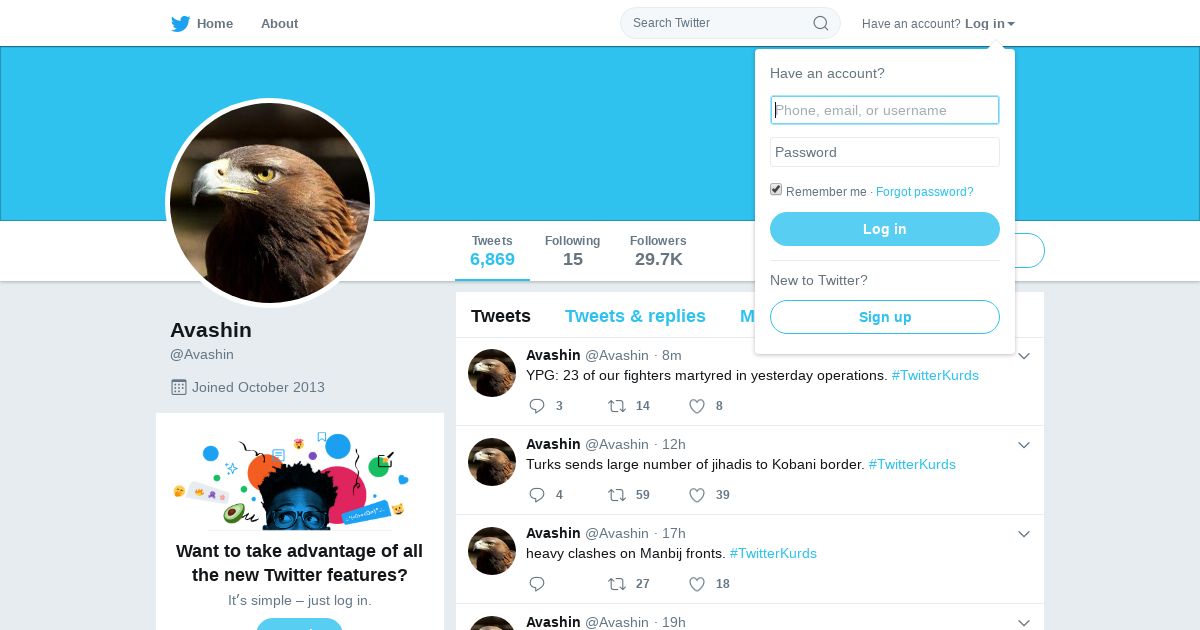
Task: Open the About menu item
Action: click(x=279, y=24)
